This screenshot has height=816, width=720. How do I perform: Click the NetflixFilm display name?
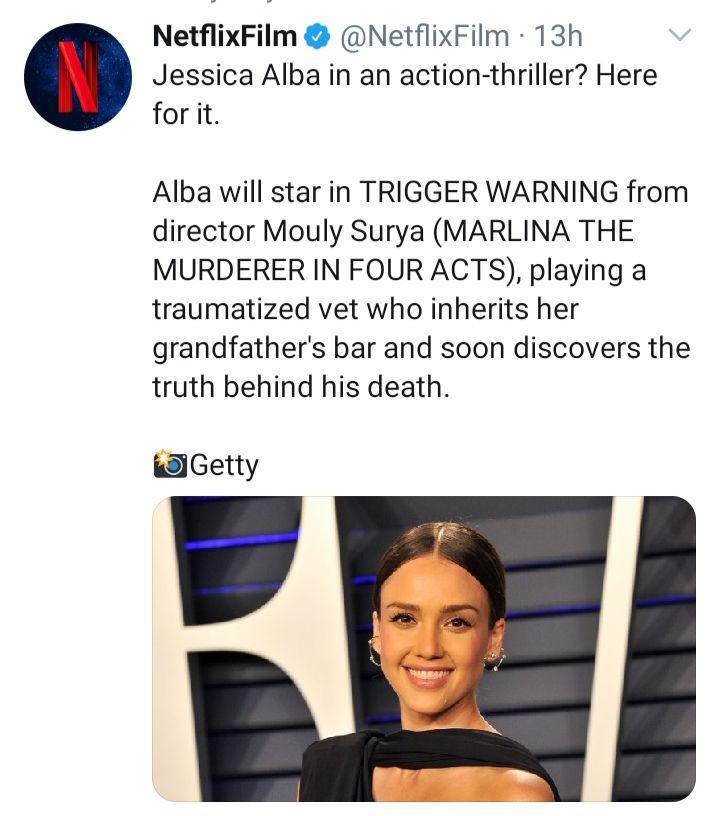click(x=225, y=36)
